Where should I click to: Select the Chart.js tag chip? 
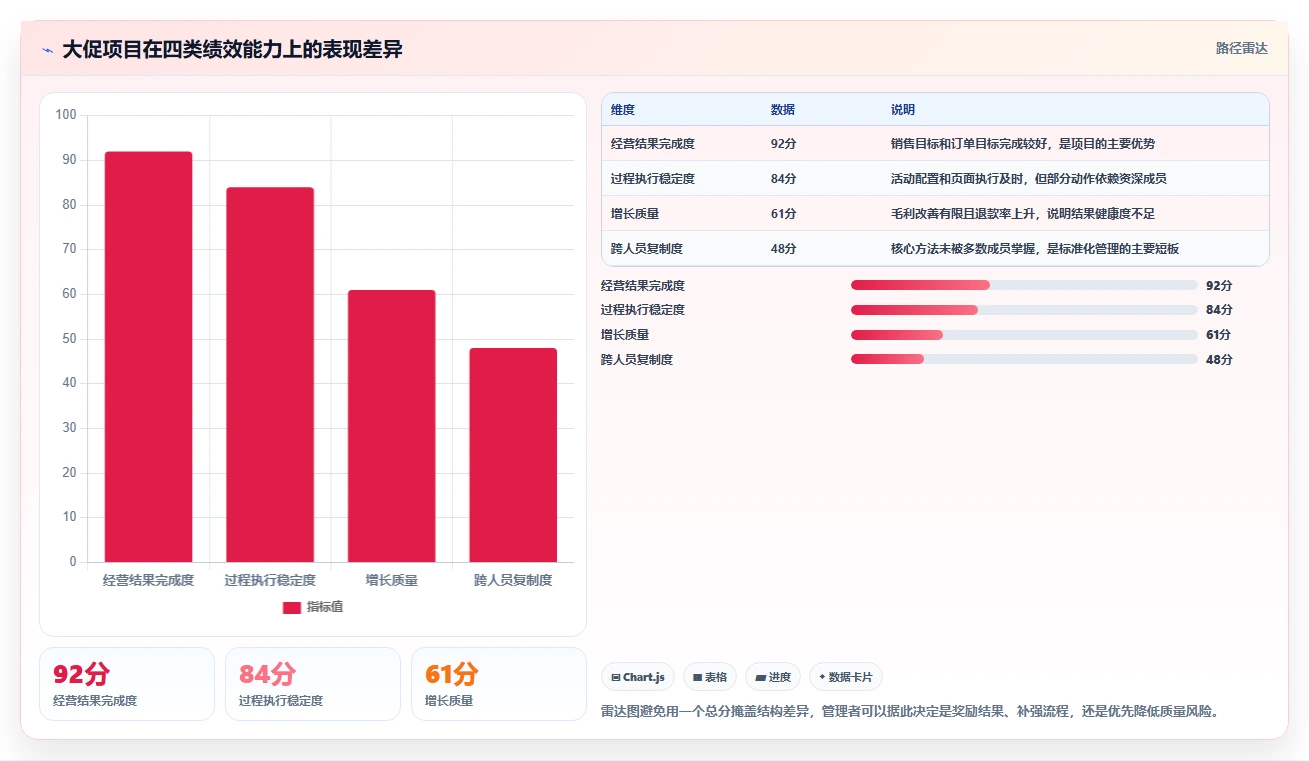pyautogui.click(x=638, y=677)
